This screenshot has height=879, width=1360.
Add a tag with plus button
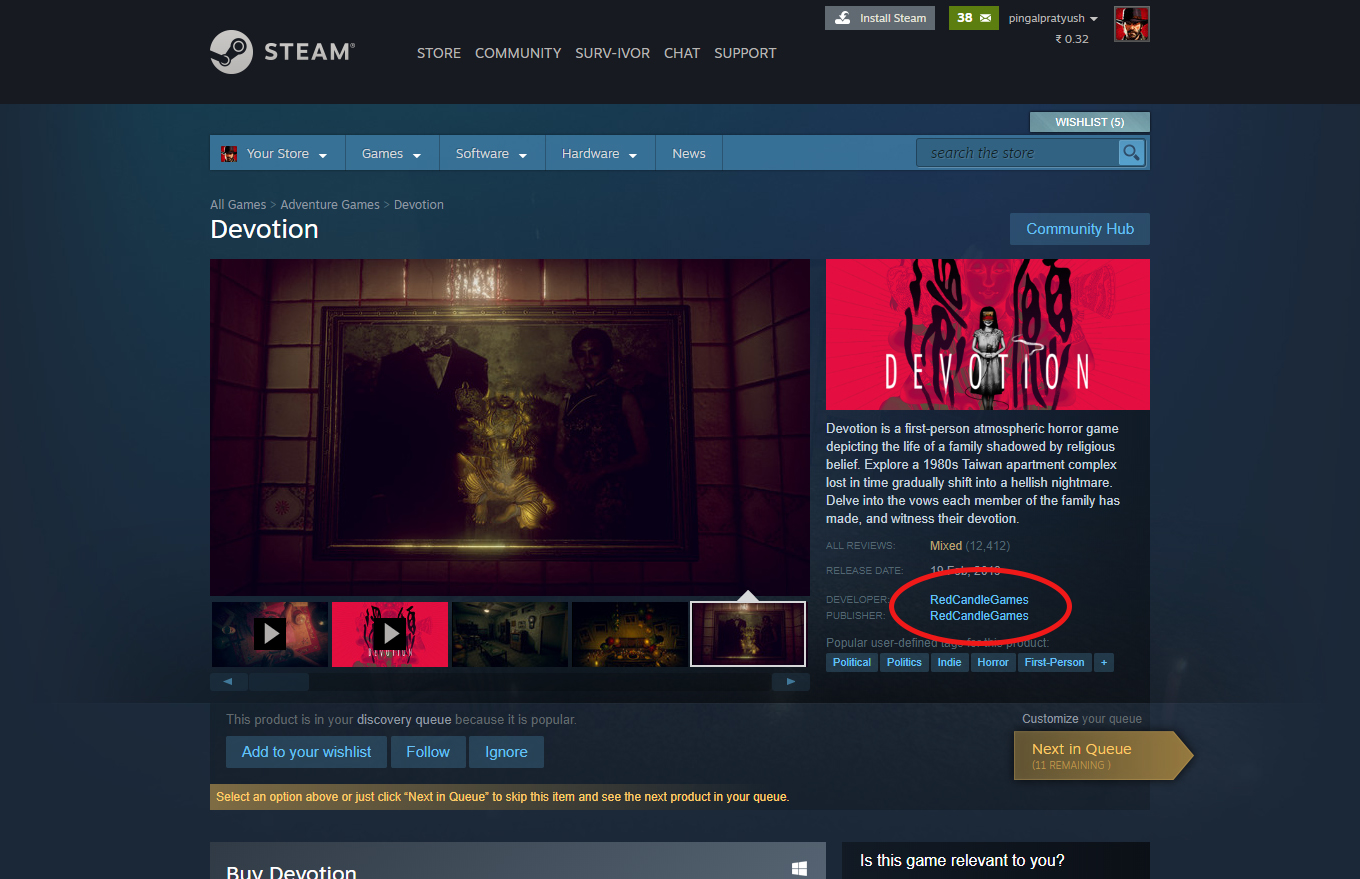point(1104,662)
